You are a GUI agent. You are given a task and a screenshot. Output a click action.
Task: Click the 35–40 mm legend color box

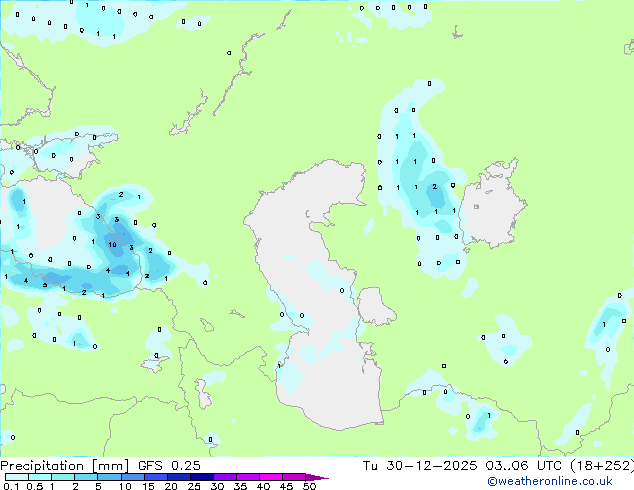click(x=248, y=477)
